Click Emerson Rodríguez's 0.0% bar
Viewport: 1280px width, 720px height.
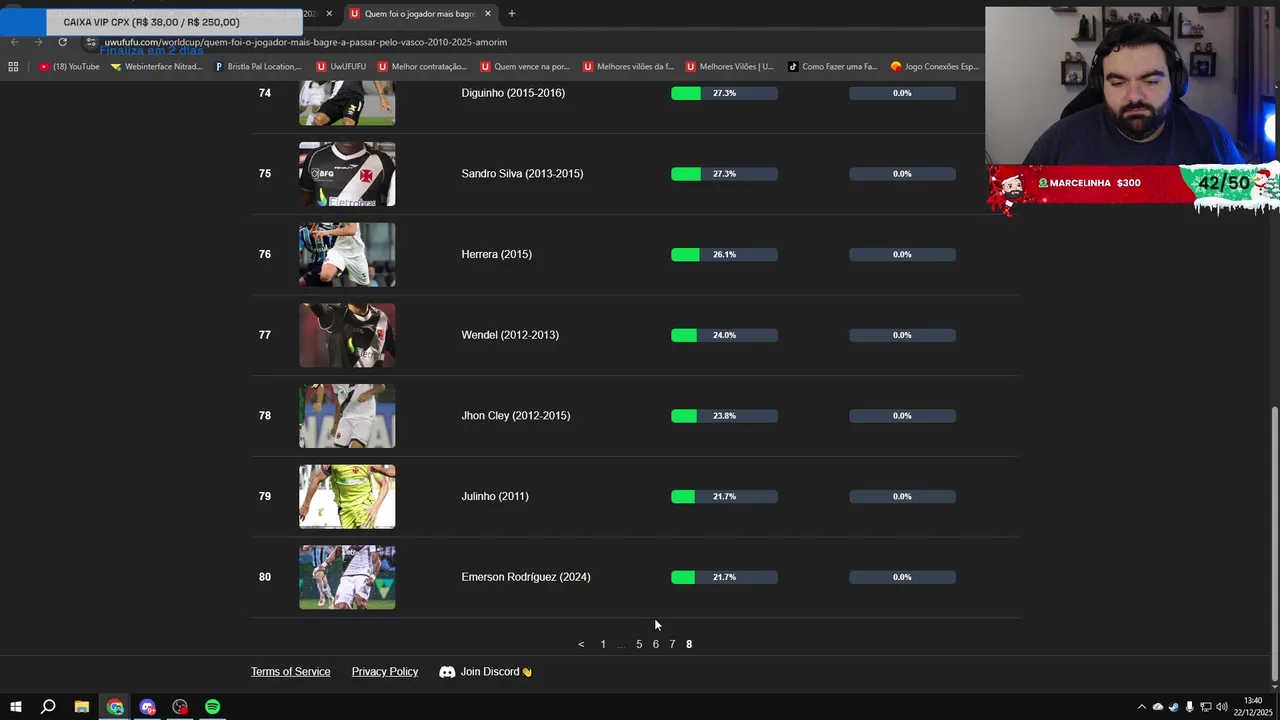(902, 577)
